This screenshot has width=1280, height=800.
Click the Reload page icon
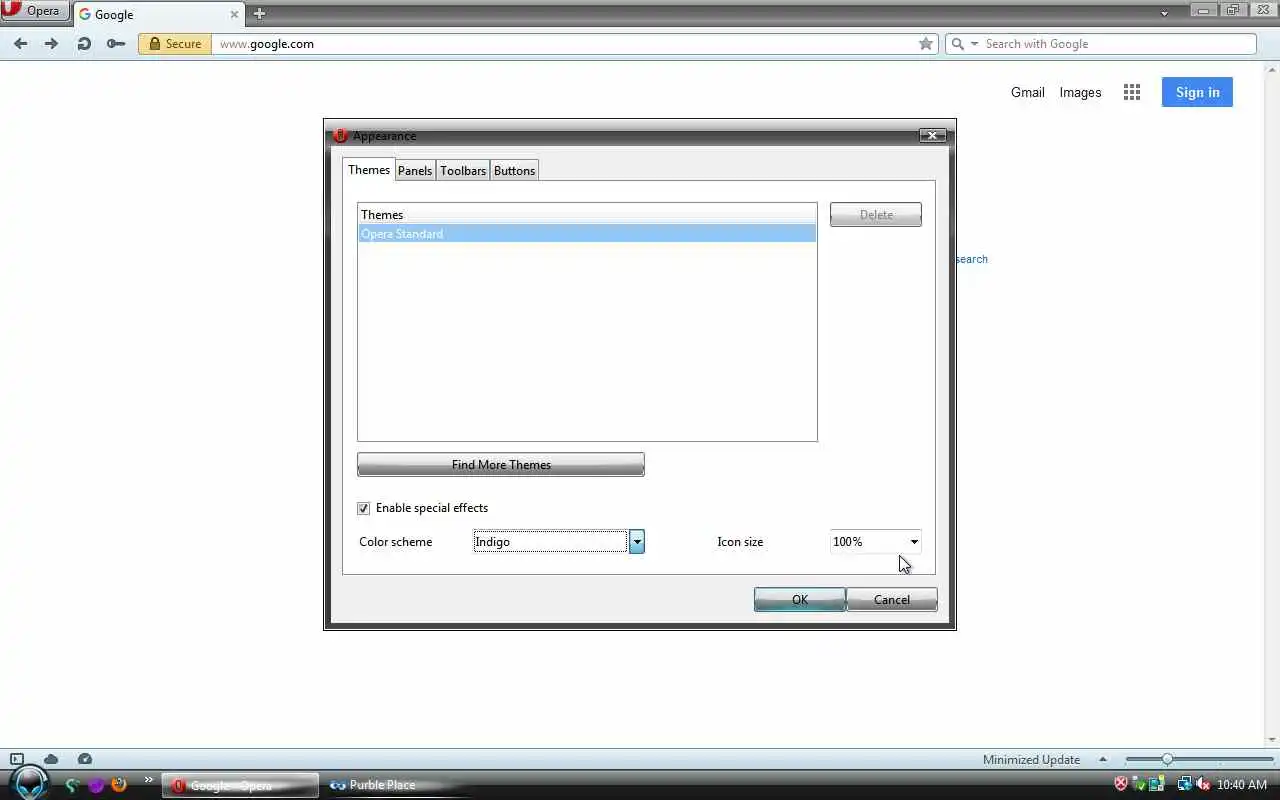(x=84, y=44)
